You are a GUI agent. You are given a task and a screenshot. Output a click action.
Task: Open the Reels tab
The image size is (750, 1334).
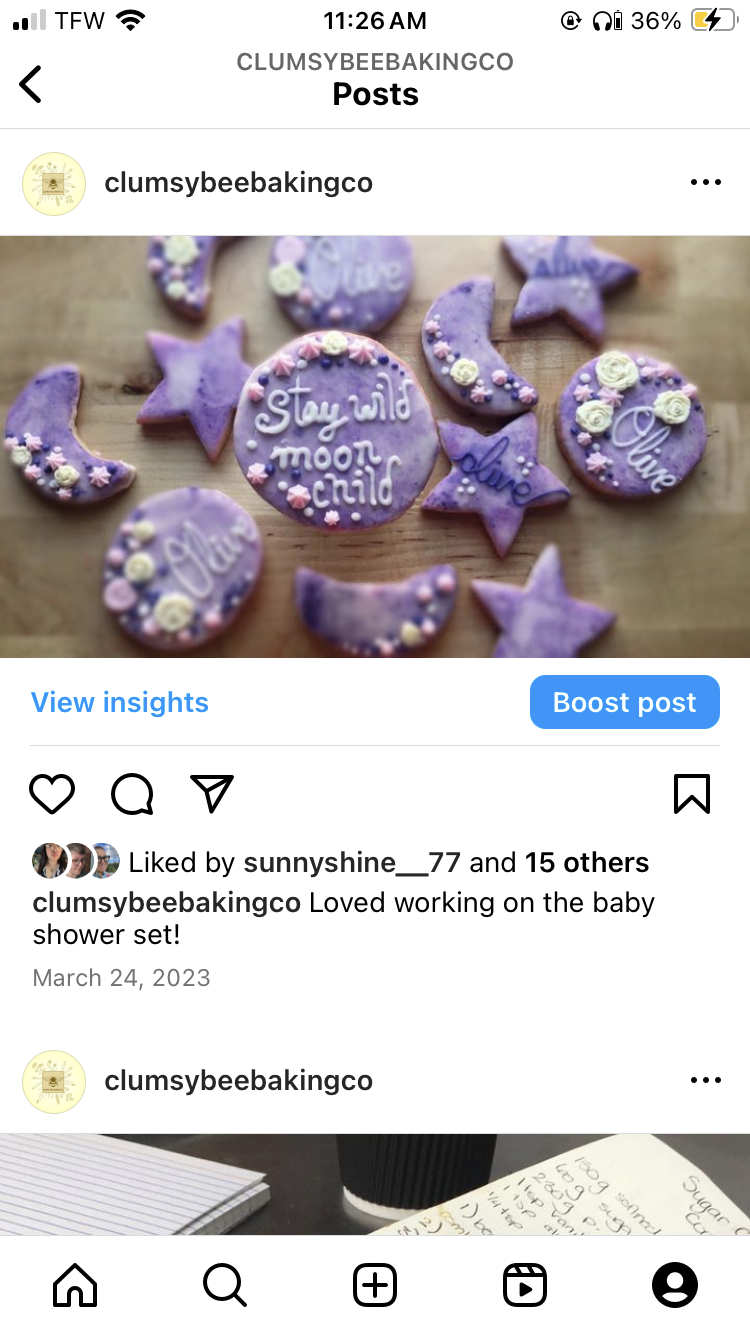(525, 1285)
